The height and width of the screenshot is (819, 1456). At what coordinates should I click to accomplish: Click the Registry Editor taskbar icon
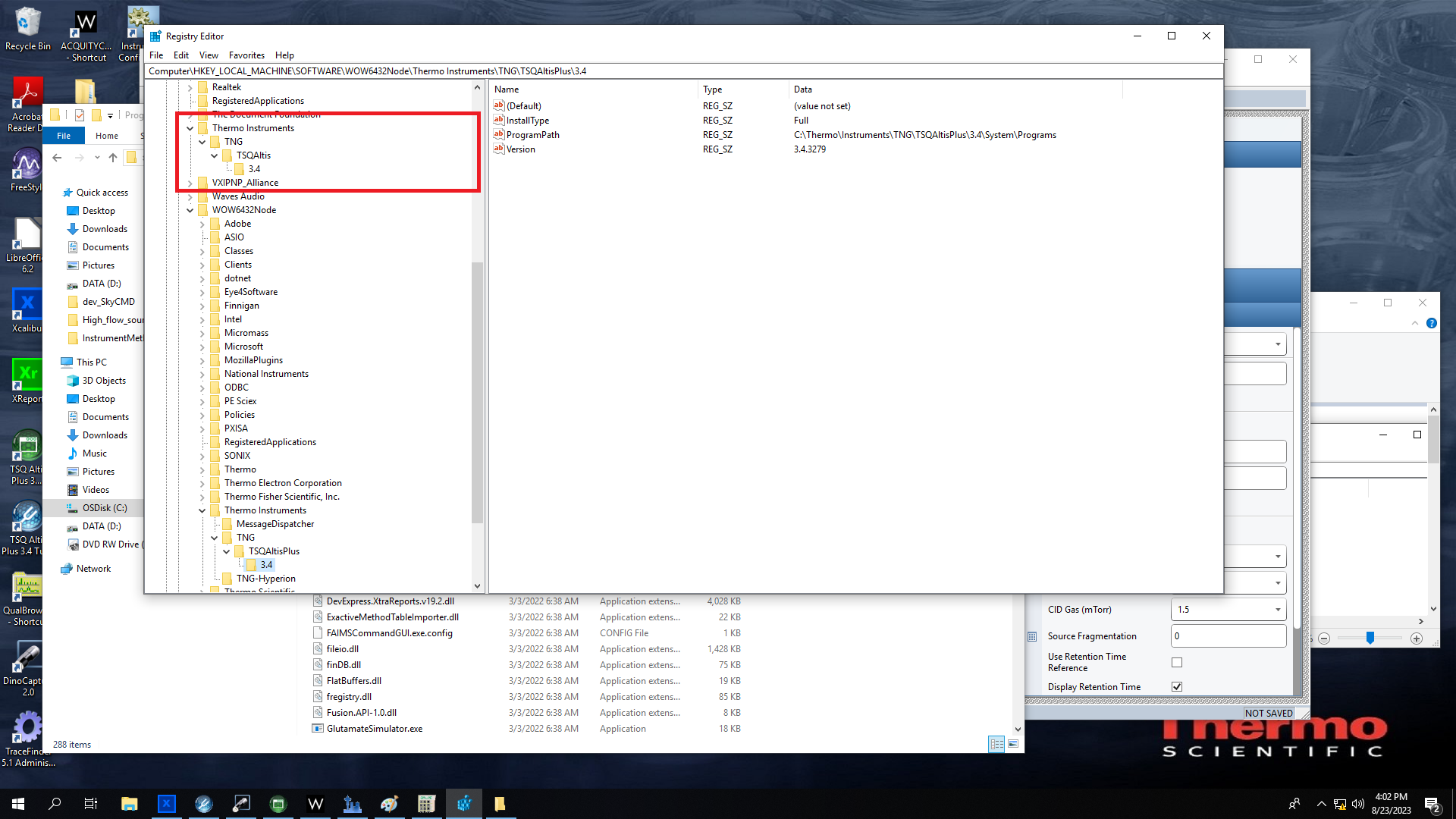click(x=463, y=804)
